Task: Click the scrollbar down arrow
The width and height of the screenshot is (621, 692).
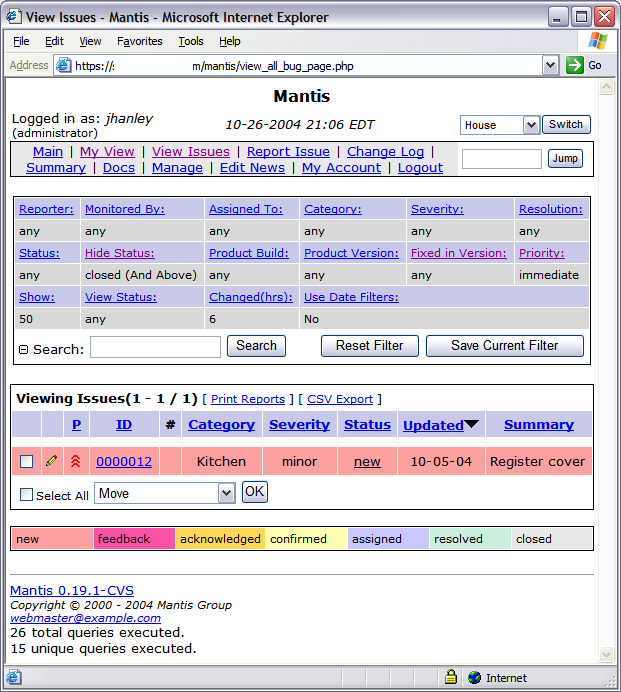Action: pos(606,654)
